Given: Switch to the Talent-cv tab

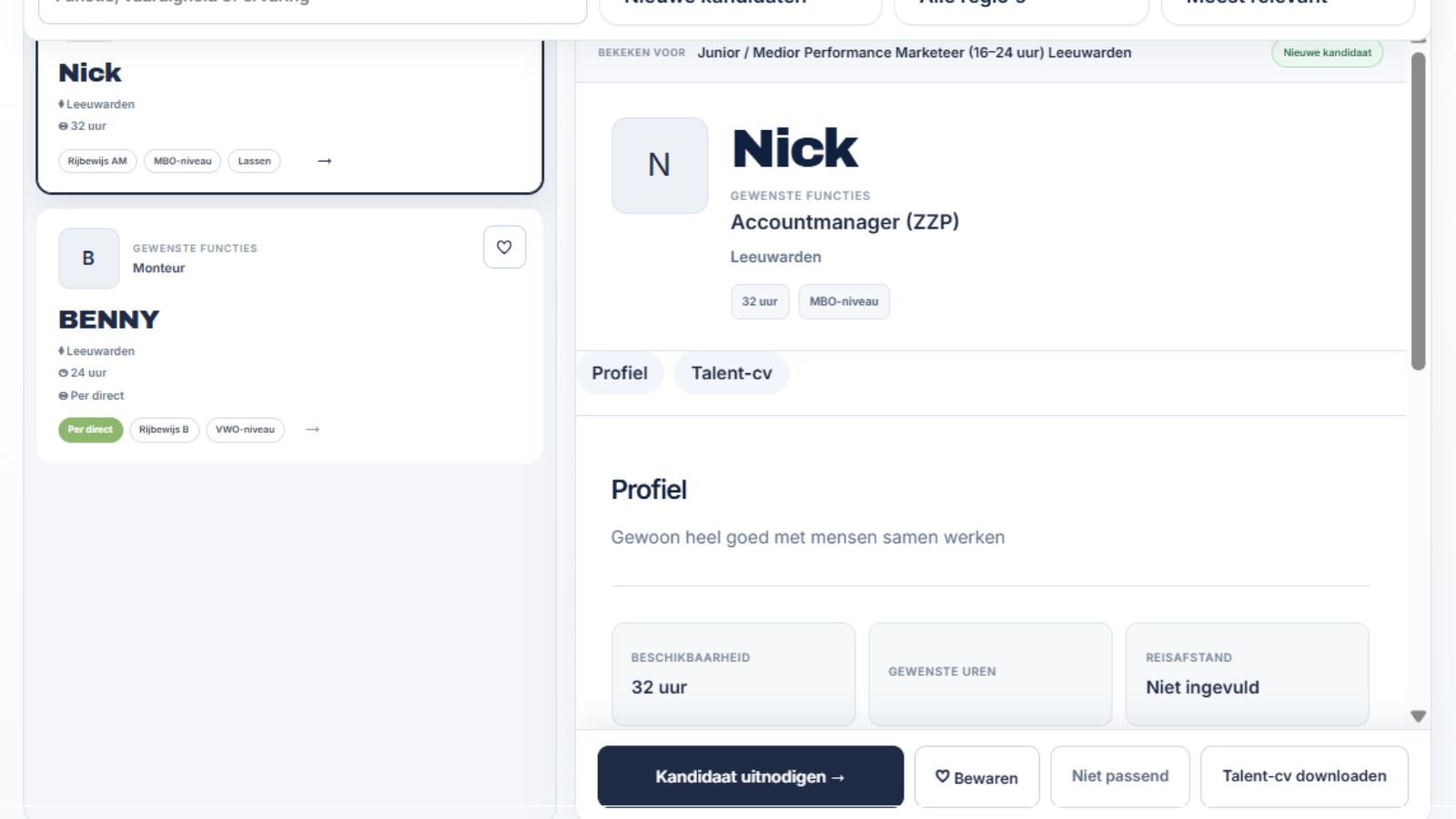Looking at the screenshot, I should click(x=732, y=373).
